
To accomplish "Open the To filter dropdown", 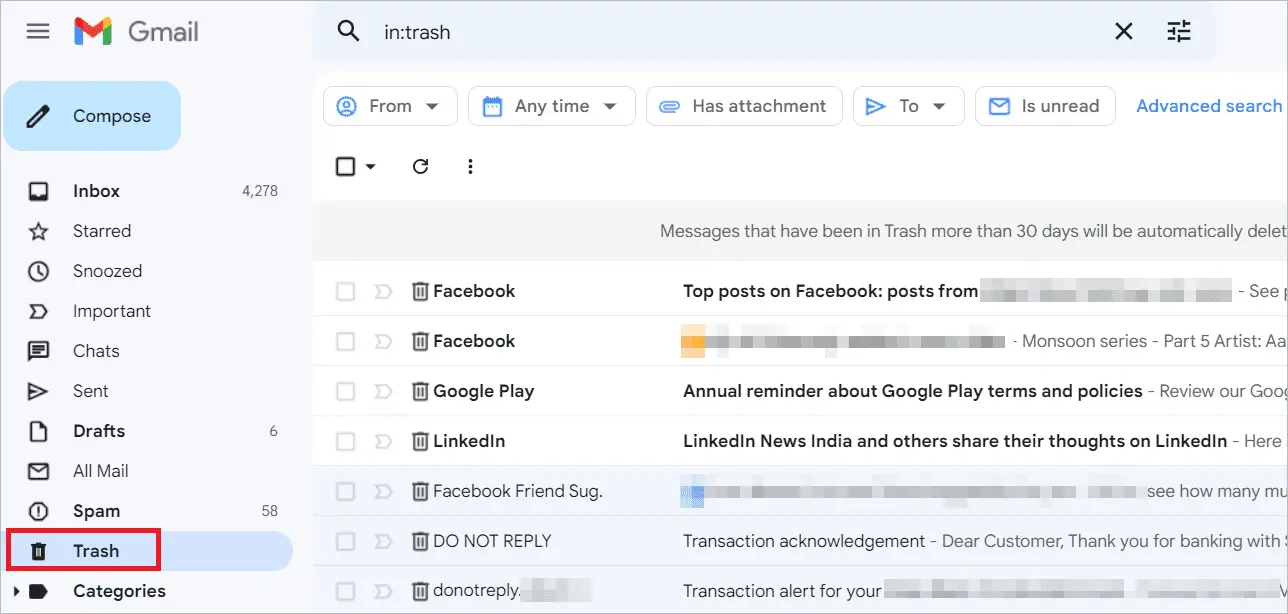I will coord(908,106).
